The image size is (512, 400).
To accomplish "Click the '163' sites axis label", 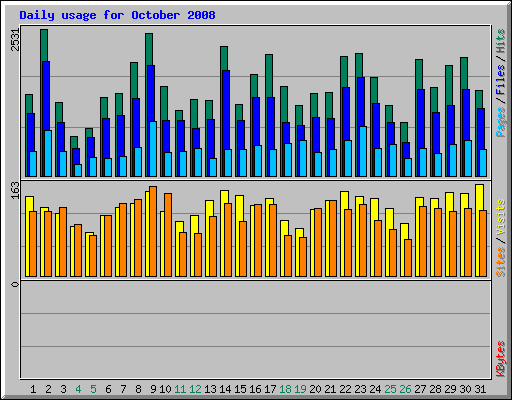I will tap(15, 190).
